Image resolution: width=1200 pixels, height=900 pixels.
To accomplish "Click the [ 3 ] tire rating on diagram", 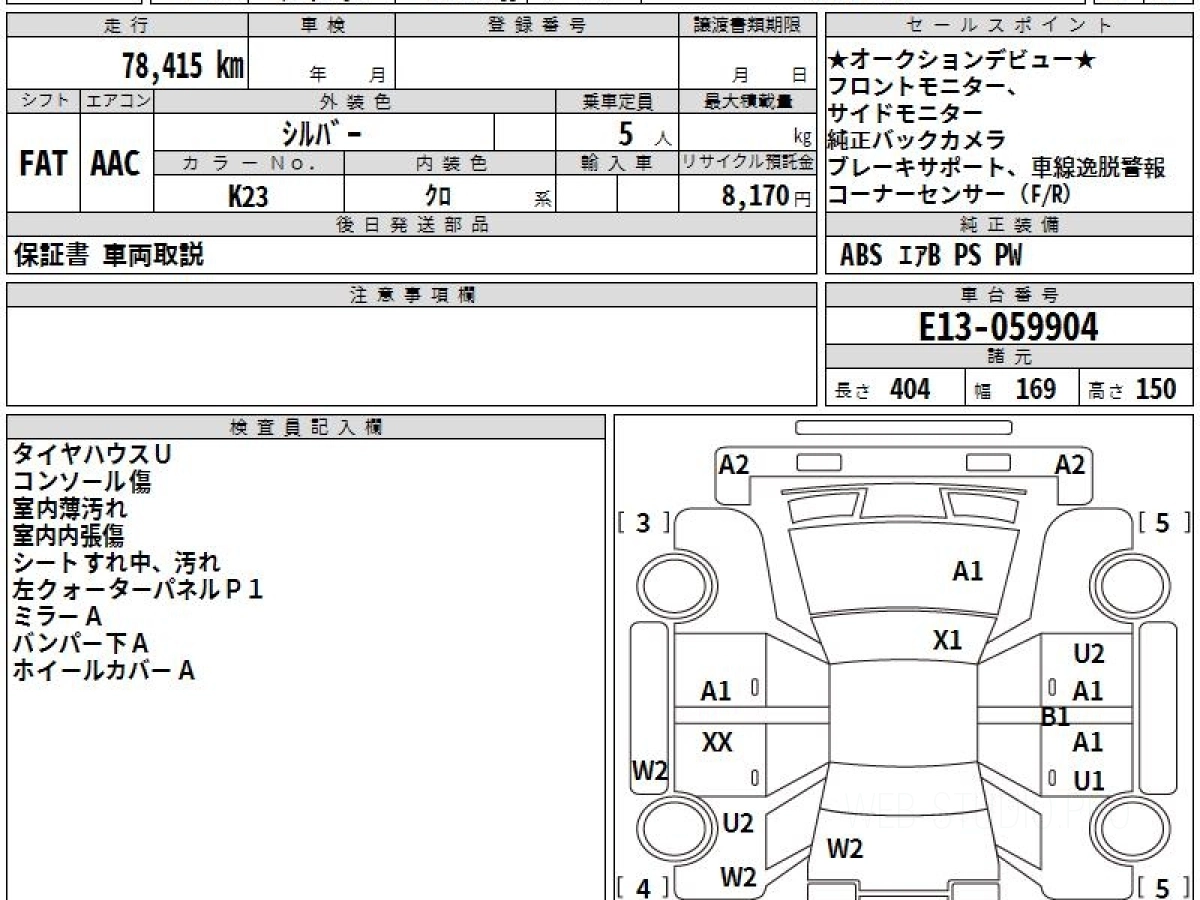I will [x=644, y=522].
